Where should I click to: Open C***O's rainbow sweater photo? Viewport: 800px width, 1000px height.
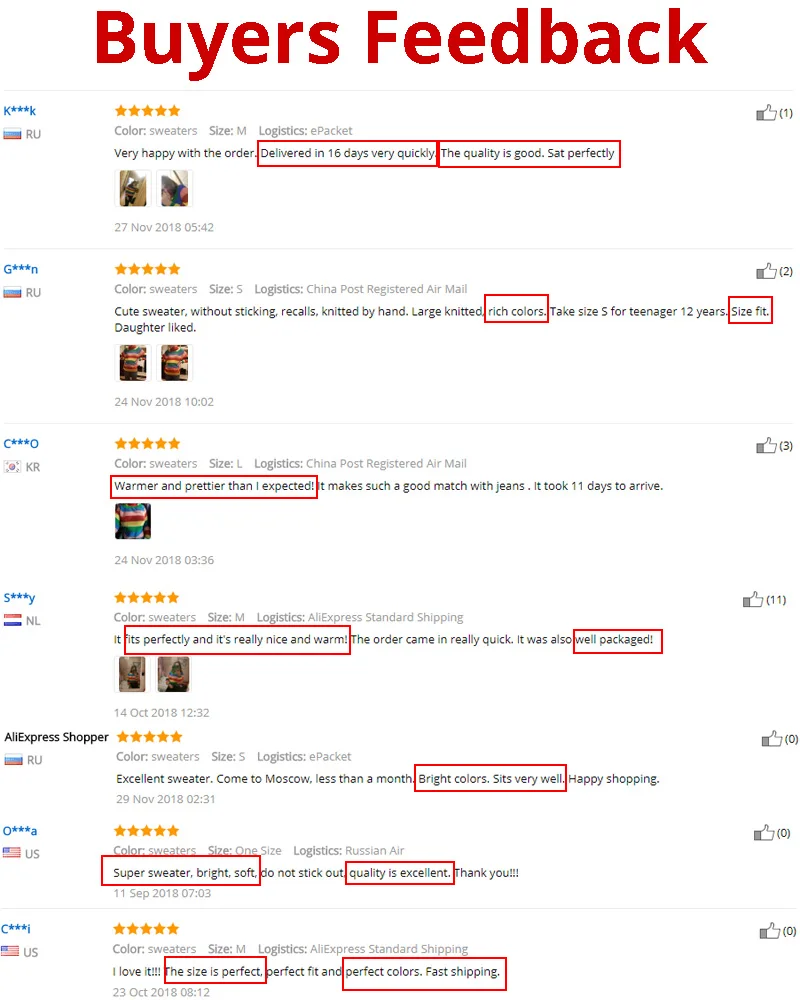pyautogui.click(x=133, y=521)
